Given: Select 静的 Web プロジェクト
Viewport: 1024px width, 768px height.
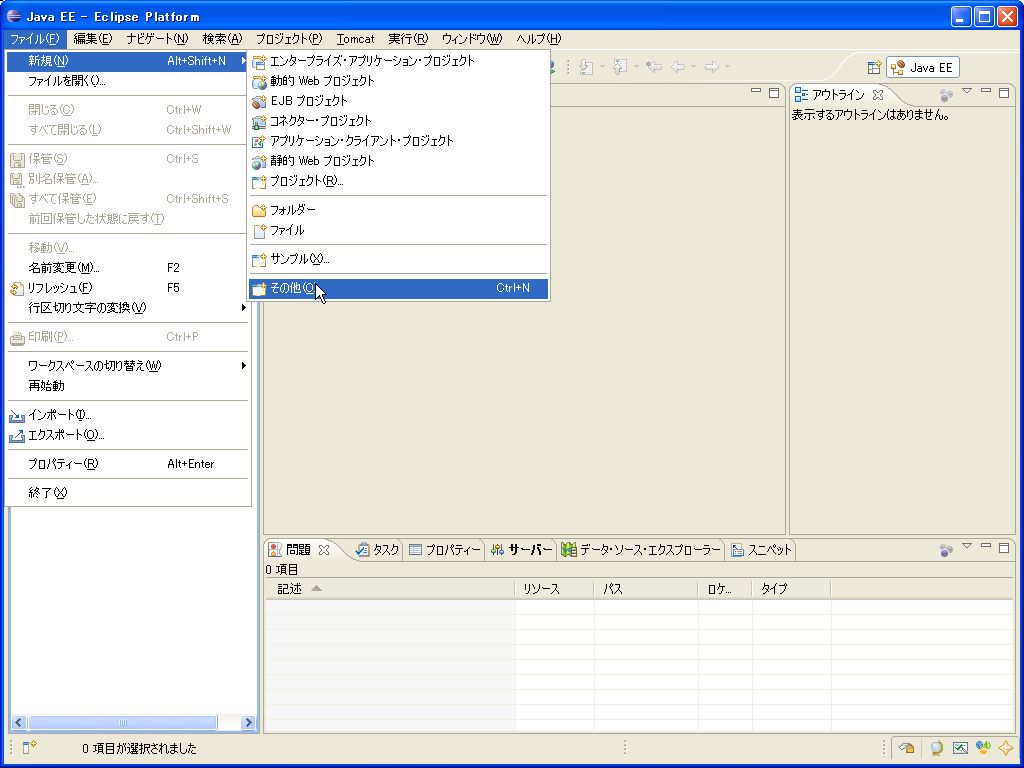Looking at the screenshot, I should [x=398, y=161].
